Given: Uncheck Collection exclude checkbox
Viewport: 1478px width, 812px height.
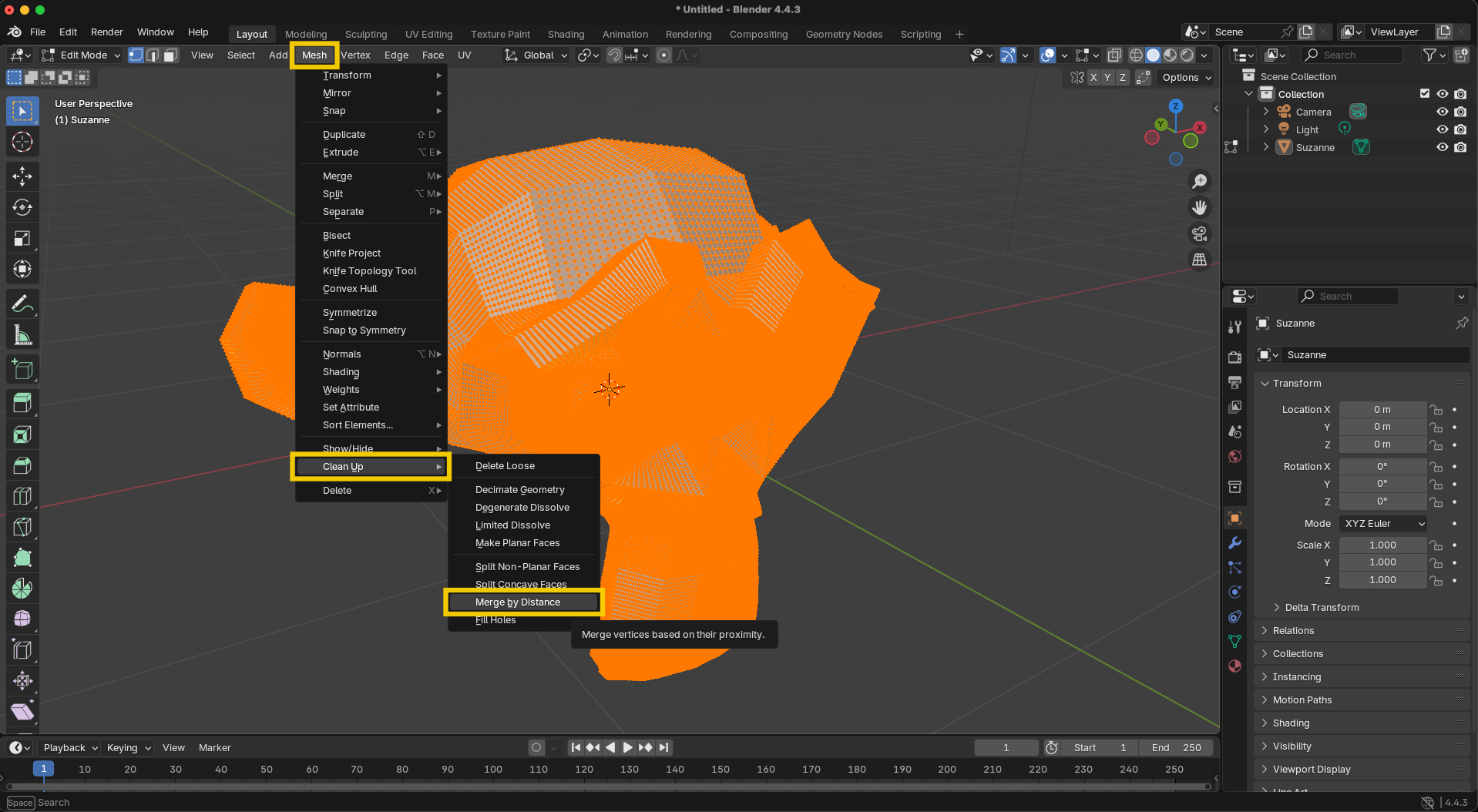Looking at the screenshot, I should [1425, 94].
